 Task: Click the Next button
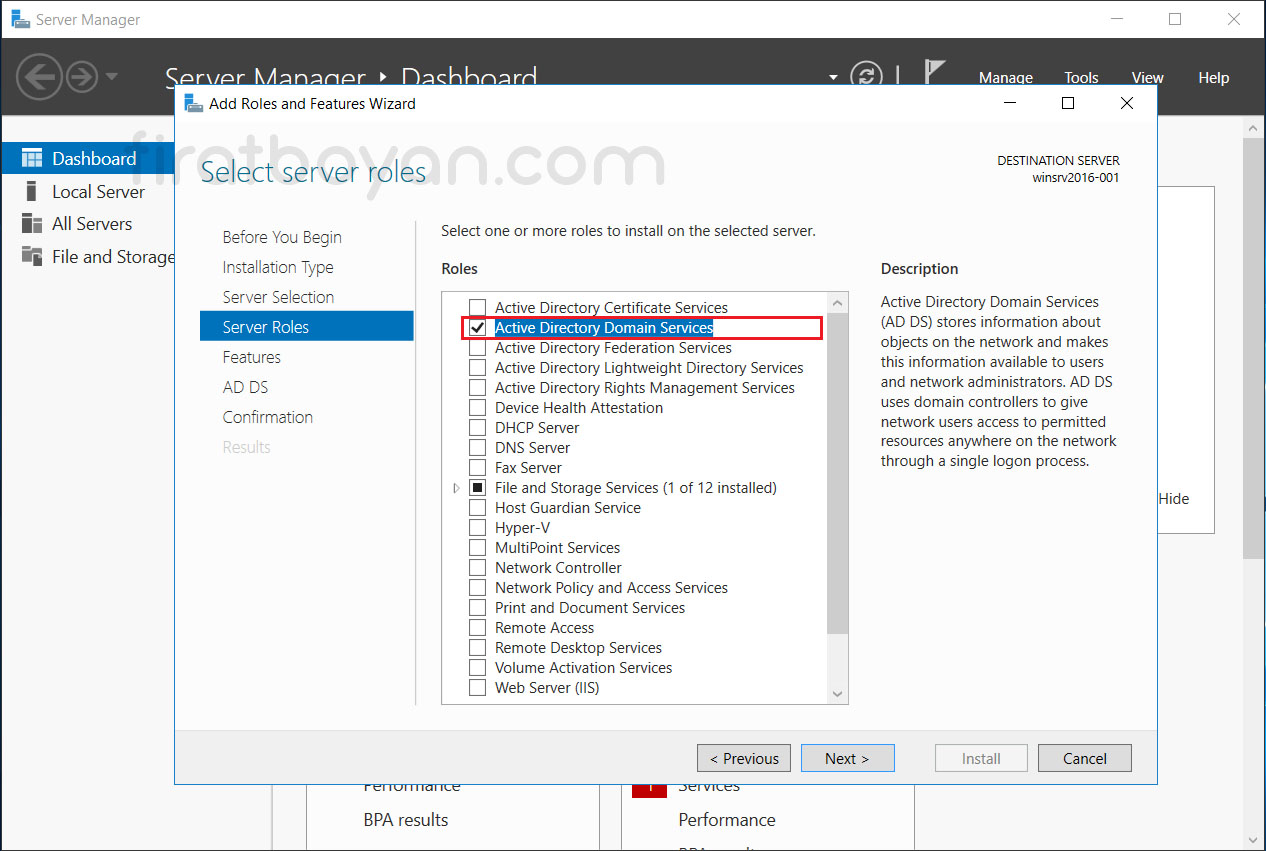click(x=847, y=758)
